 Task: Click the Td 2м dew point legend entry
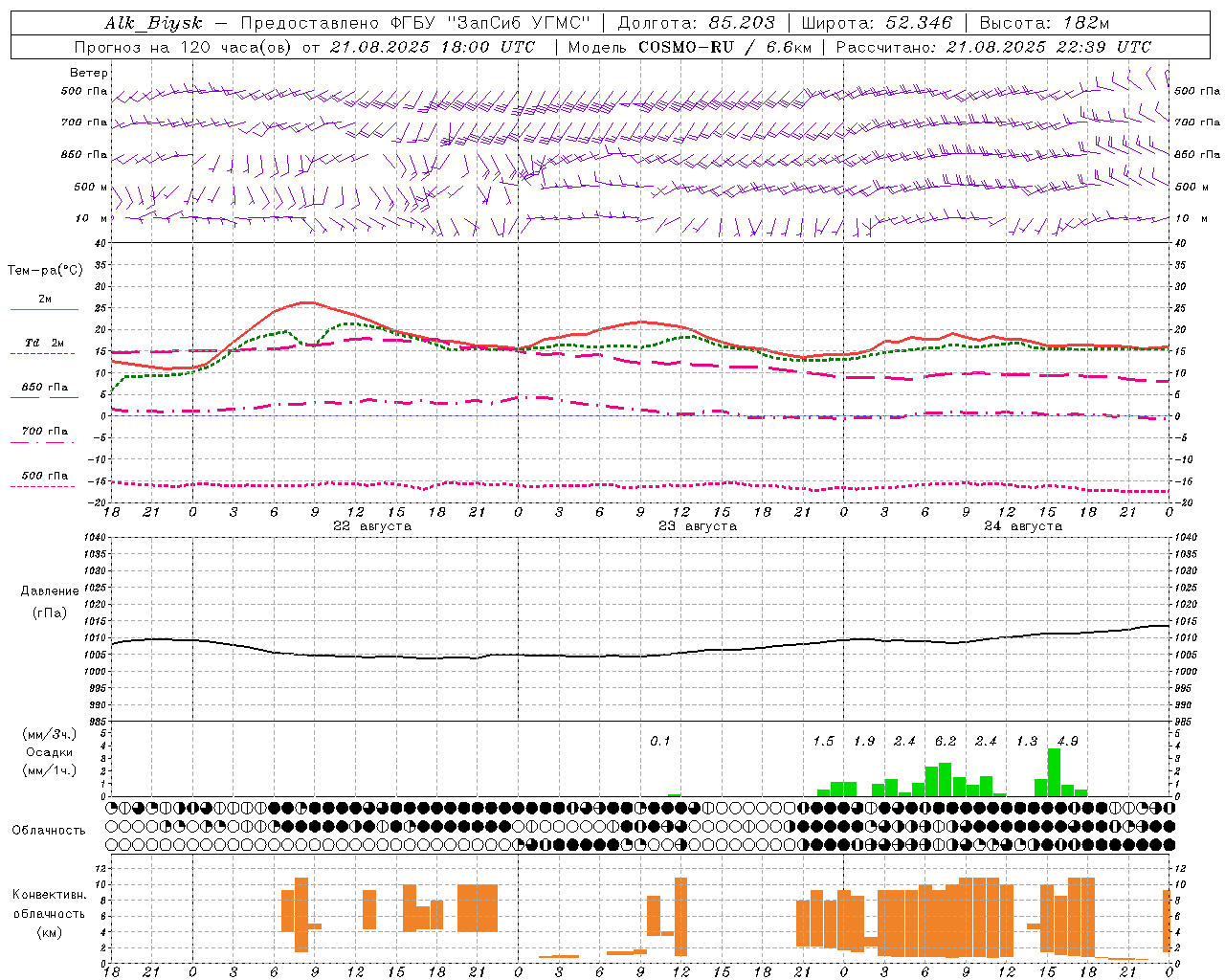point(43,347)
